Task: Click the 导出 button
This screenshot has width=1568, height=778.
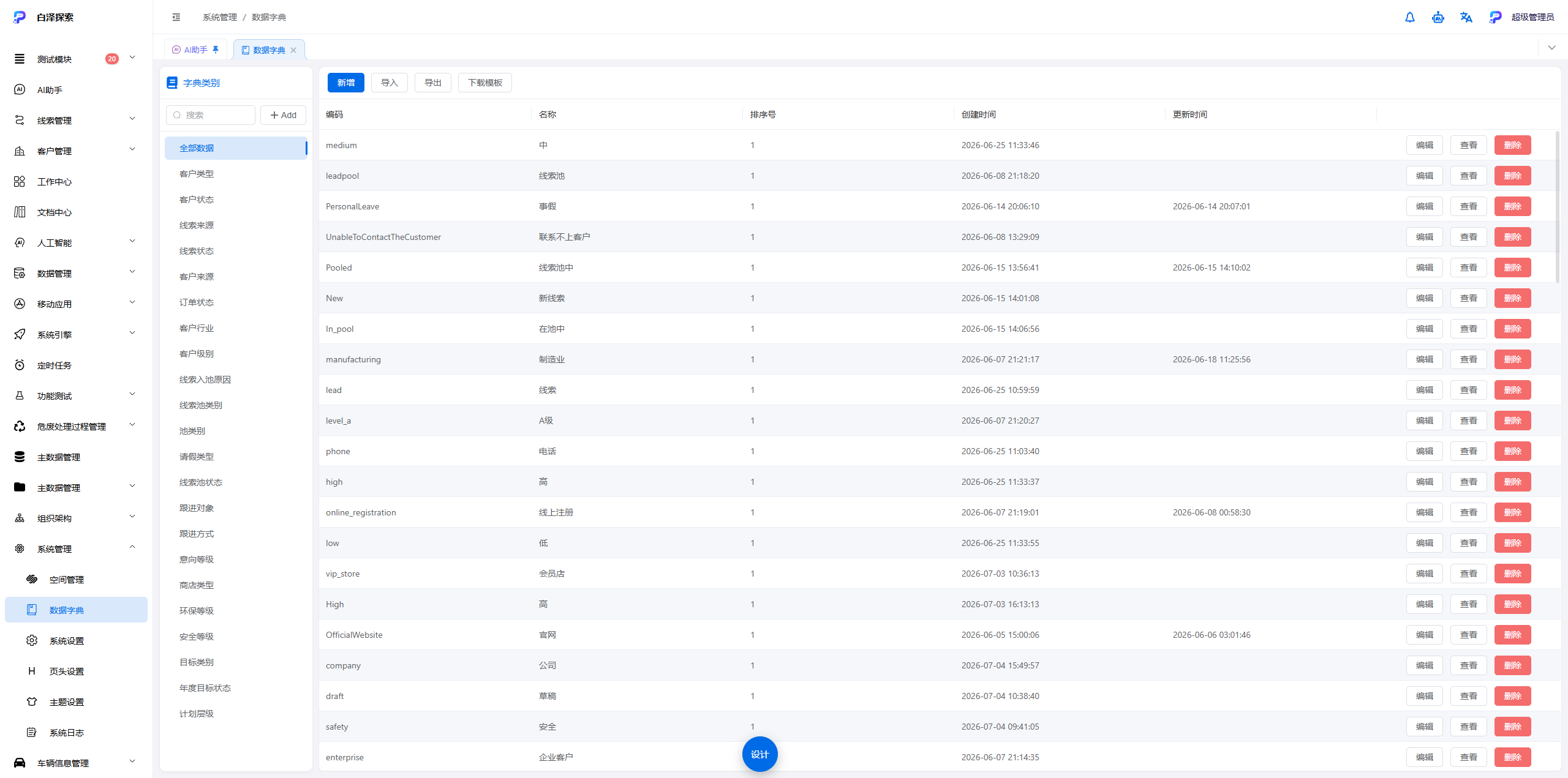Action: coord(433,83)
